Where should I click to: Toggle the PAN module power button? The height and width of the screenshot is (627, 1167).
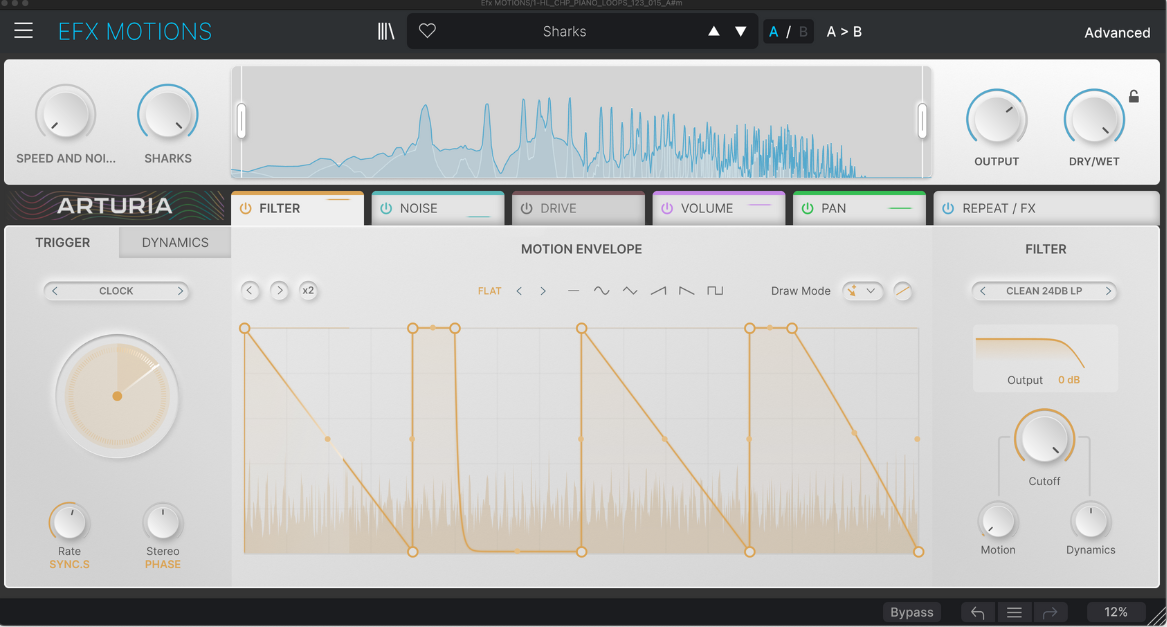coord(808,209)
